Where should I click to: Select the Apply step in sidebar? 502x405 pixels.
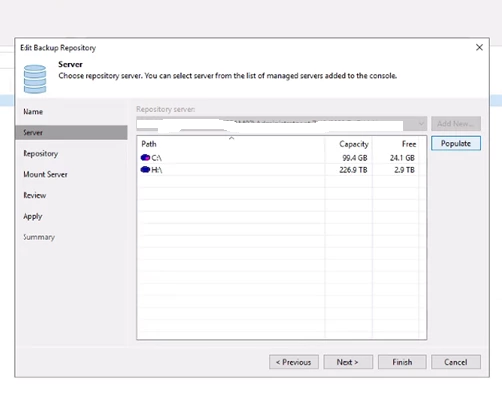(x=33, y=217)
